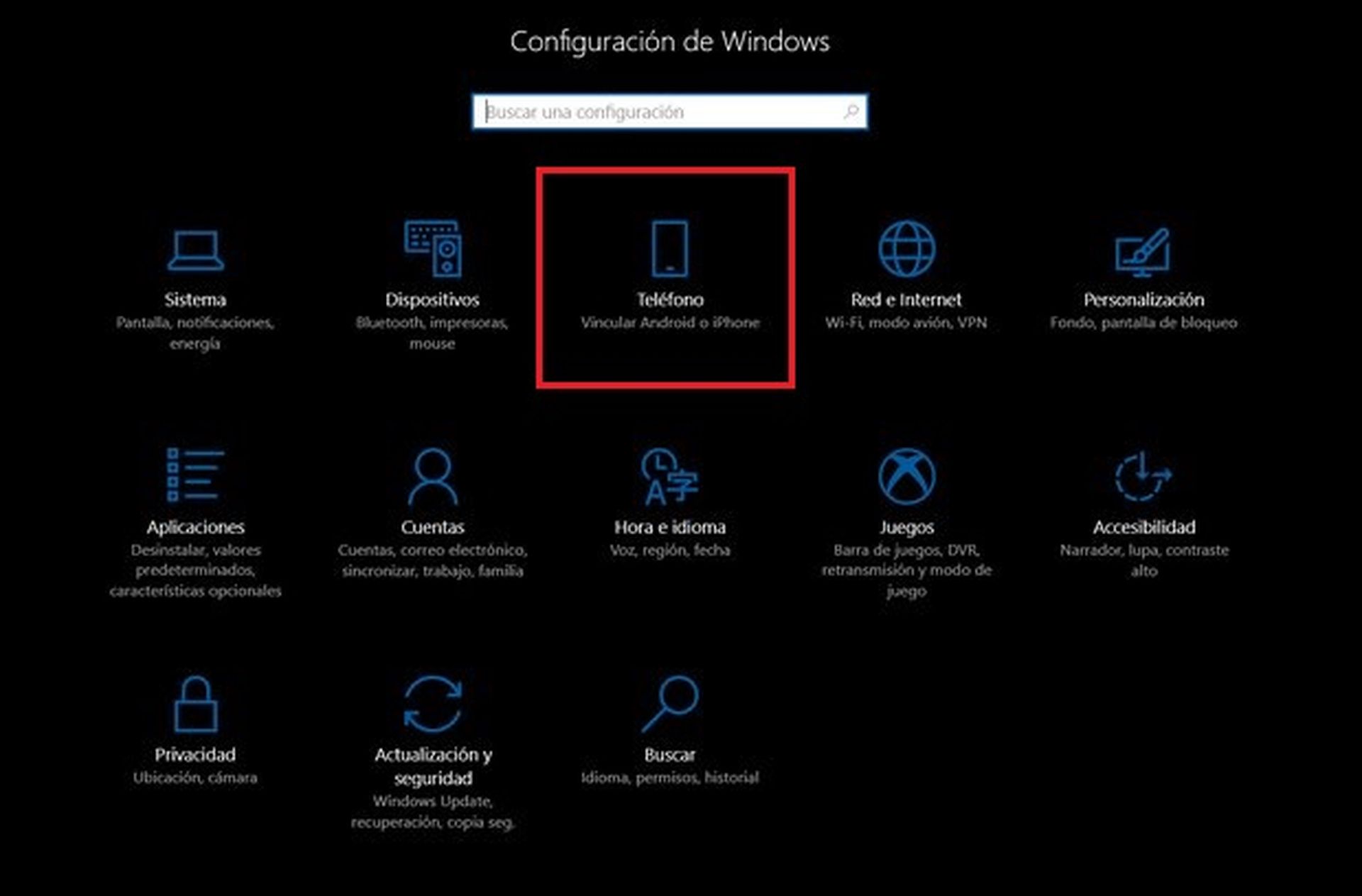Select the 'Personalización' category title
Image resolution: width=1362 pixels, height=896 pixels.
[x=1144, y=299]
